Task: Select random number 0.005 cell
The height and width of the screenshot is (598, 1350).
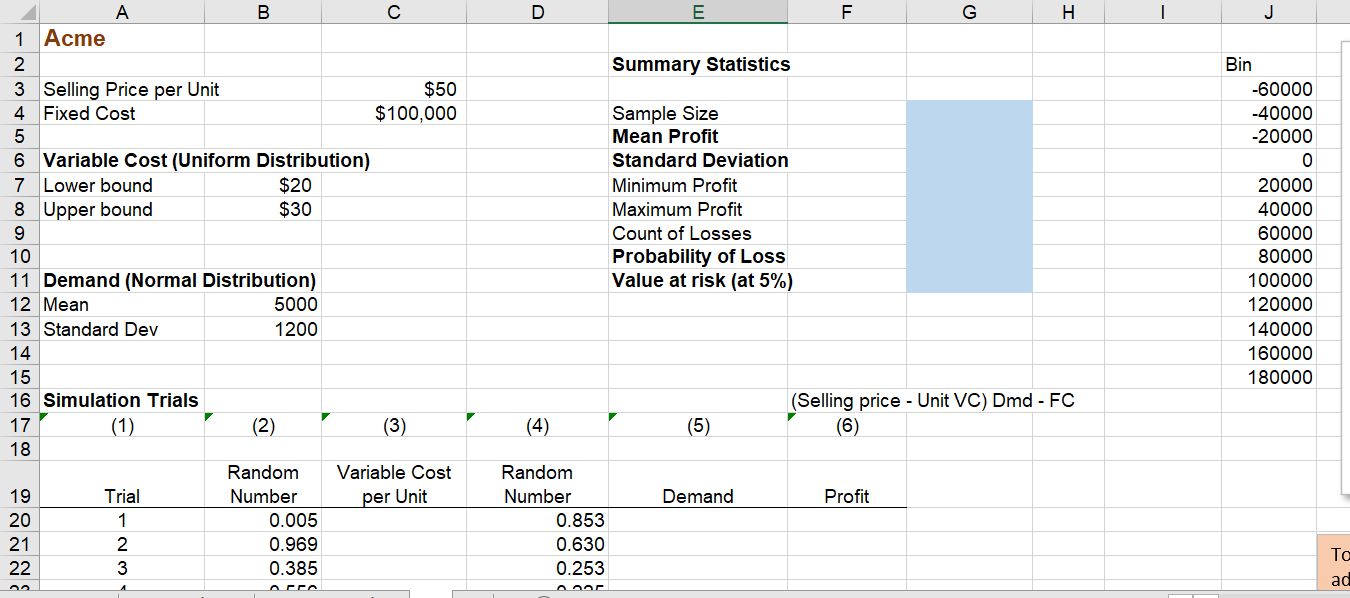Action: click(263, 520)
